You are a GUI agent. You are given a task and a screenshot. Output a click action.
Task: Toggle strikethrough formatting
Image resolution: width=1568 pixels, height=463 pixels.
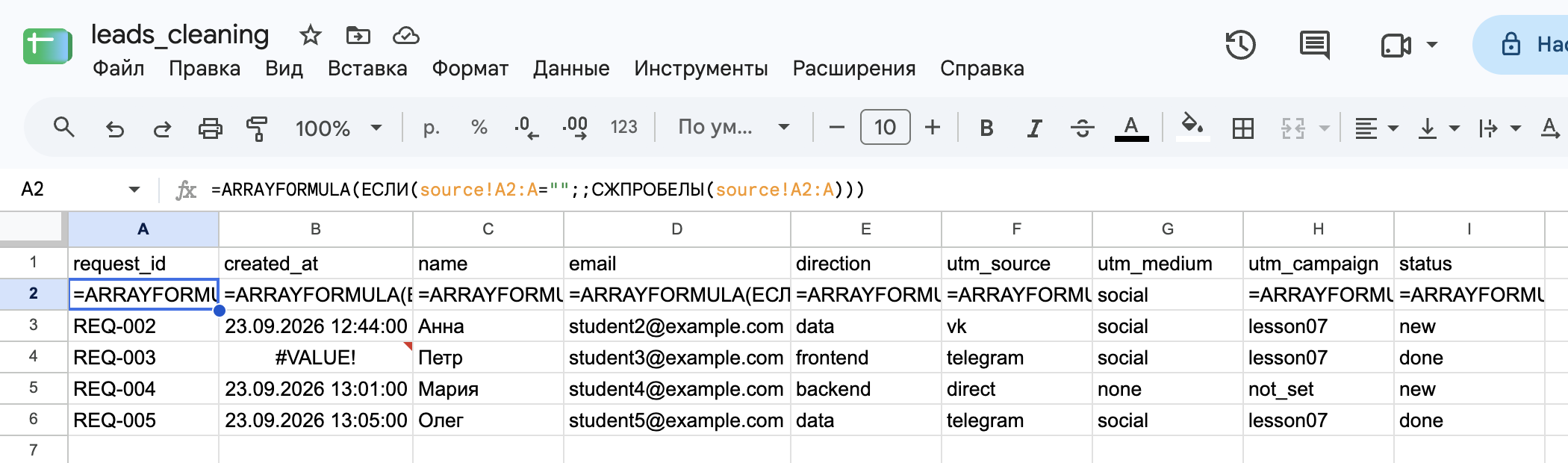tap(1082, 128)
